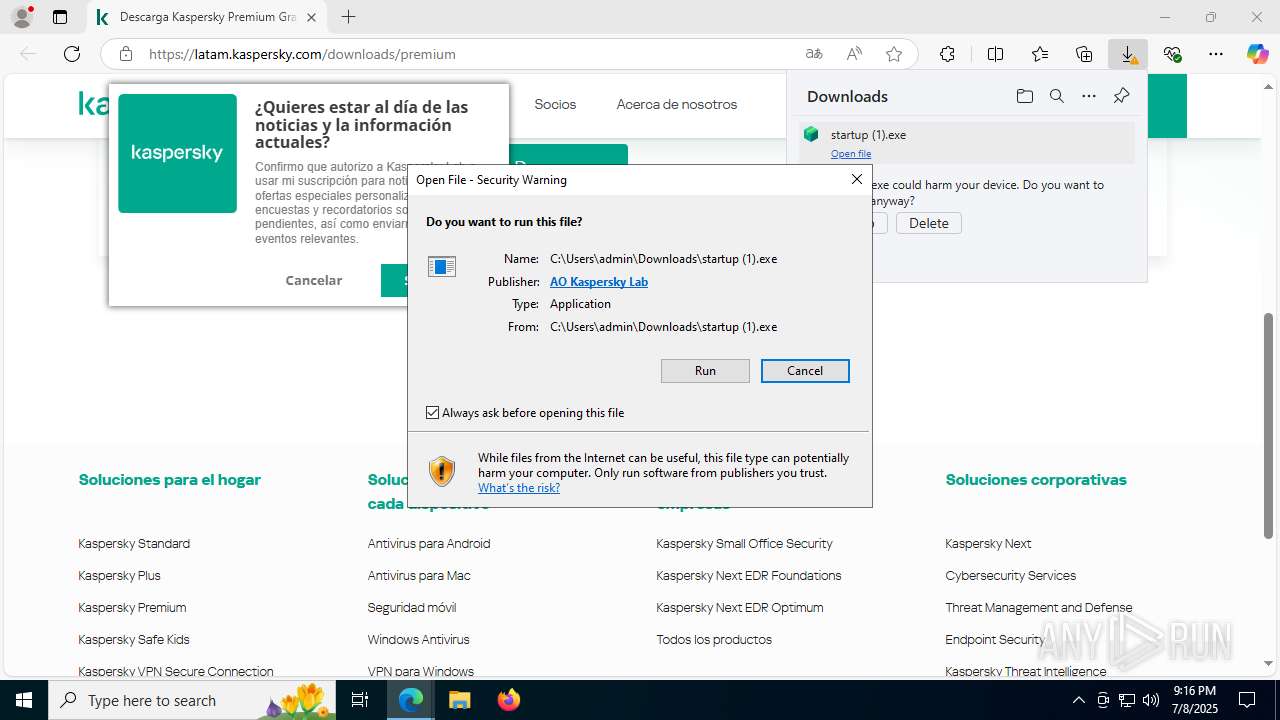
Task: Open the Kaspersky Standard link
Action: point(134,543)
